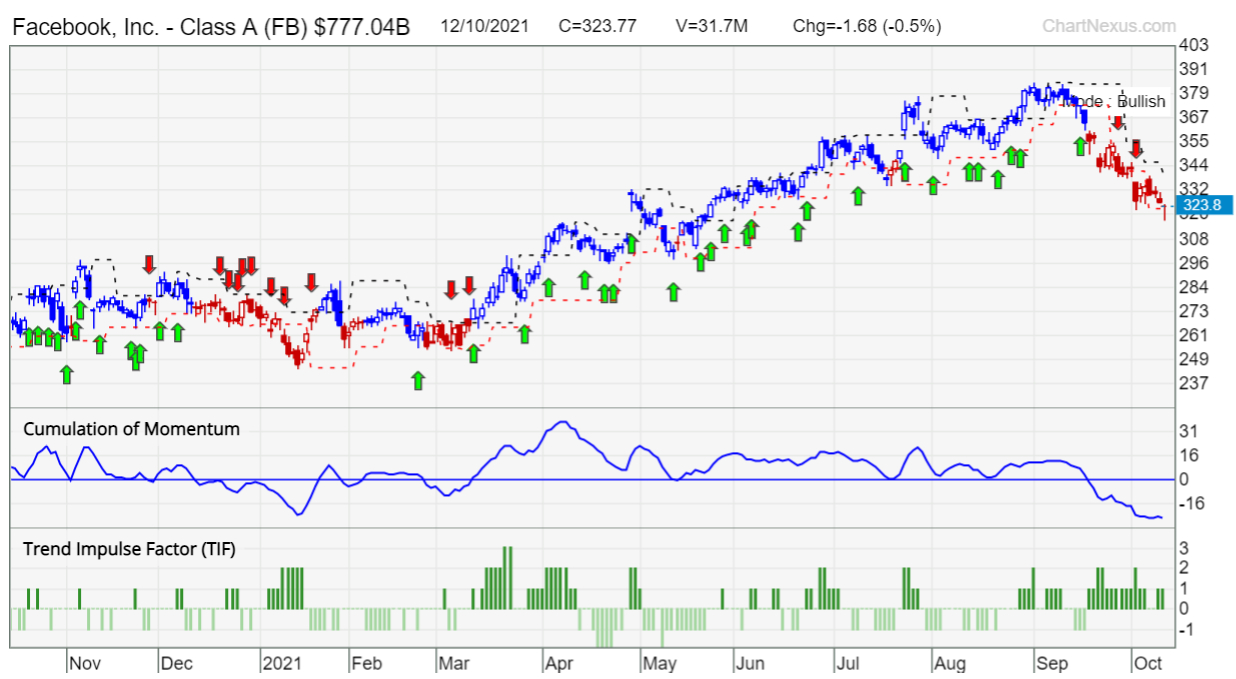Click the 391 price axis label

tap(1195, 69)
